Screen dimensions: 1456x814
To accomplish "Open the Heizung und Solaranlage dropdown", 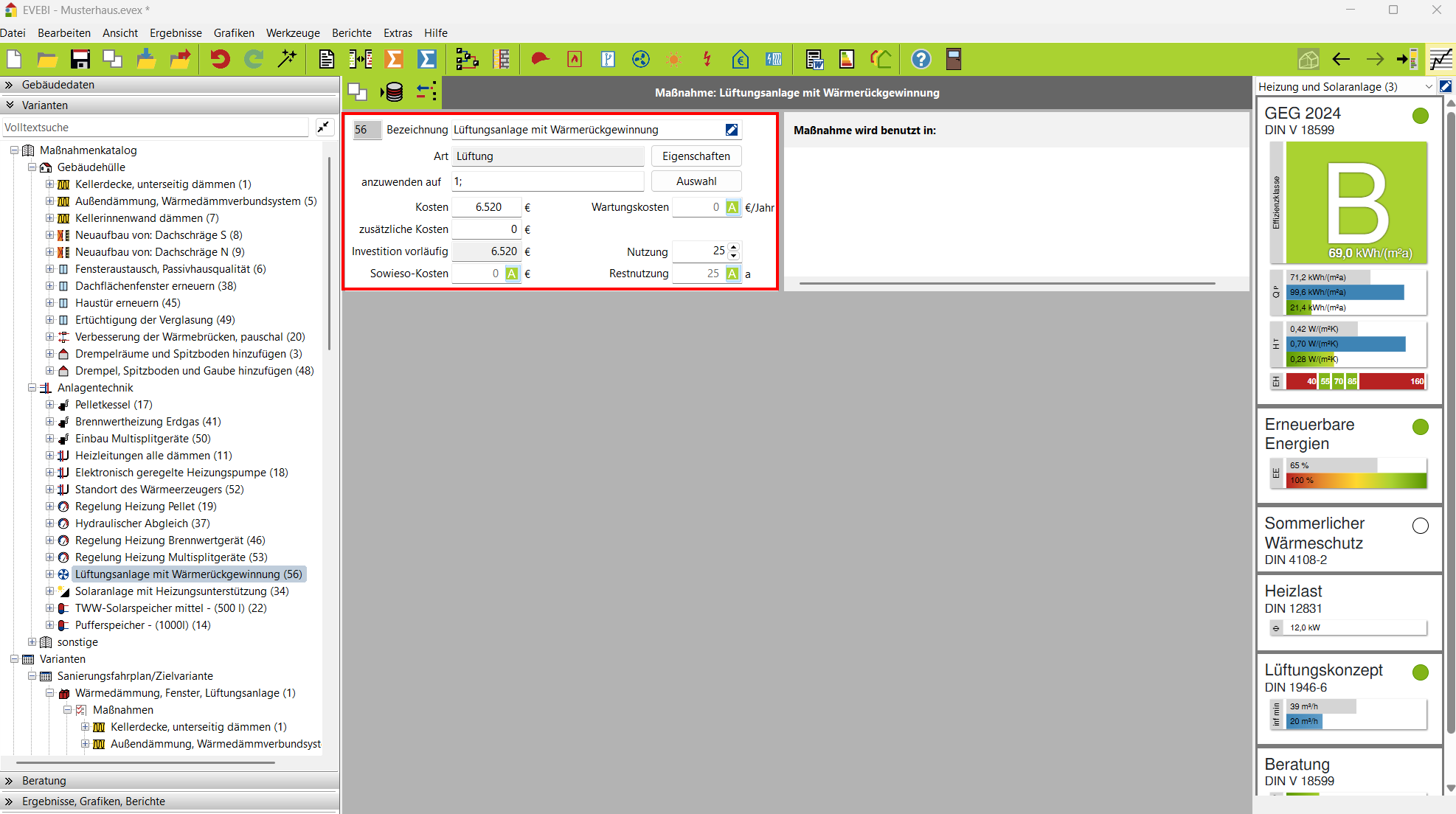I will pyautogui.click(x=1428, y=87).
